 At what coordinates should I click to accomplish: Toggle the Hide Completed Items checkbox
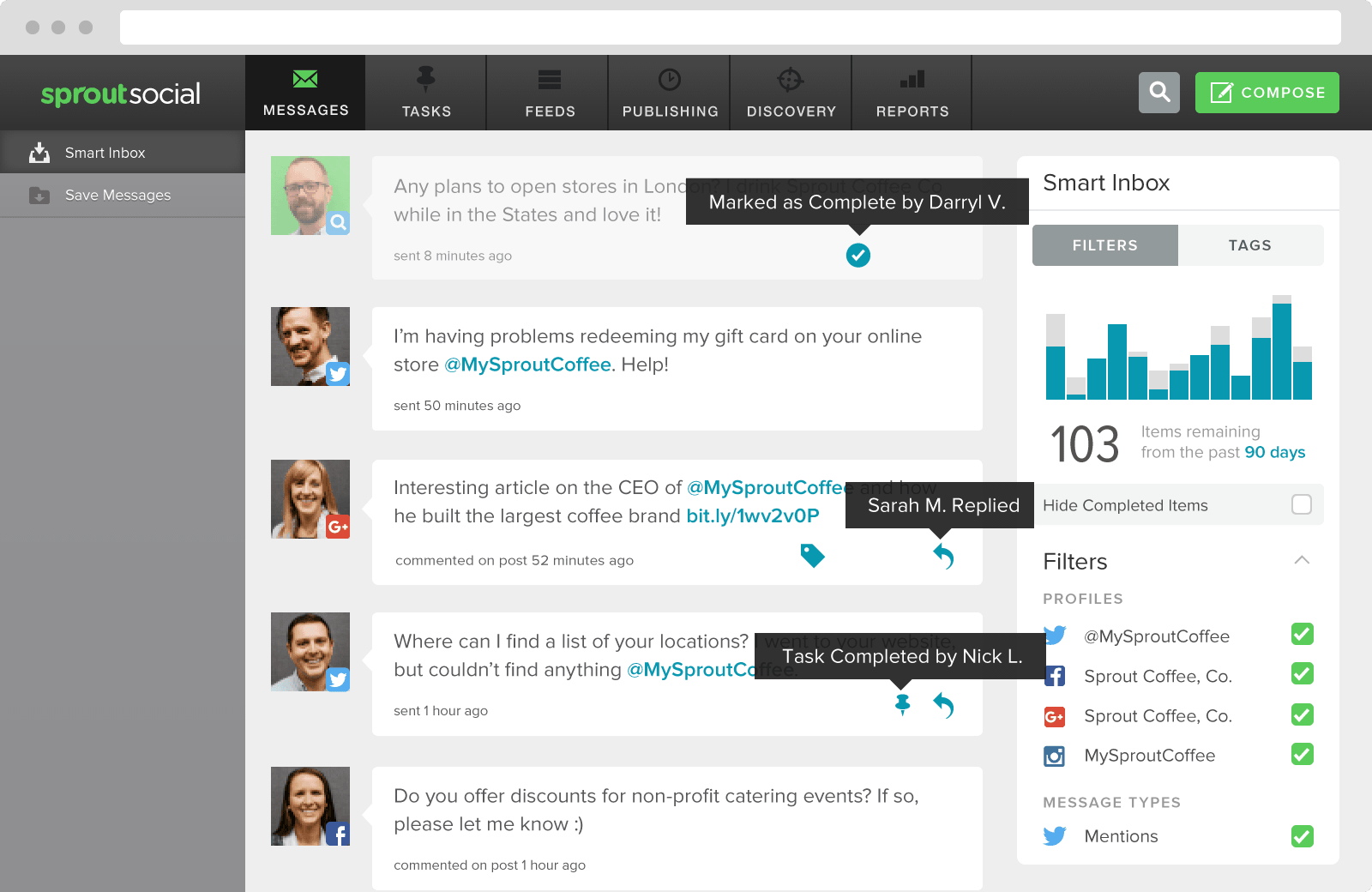coord(1303,505)
